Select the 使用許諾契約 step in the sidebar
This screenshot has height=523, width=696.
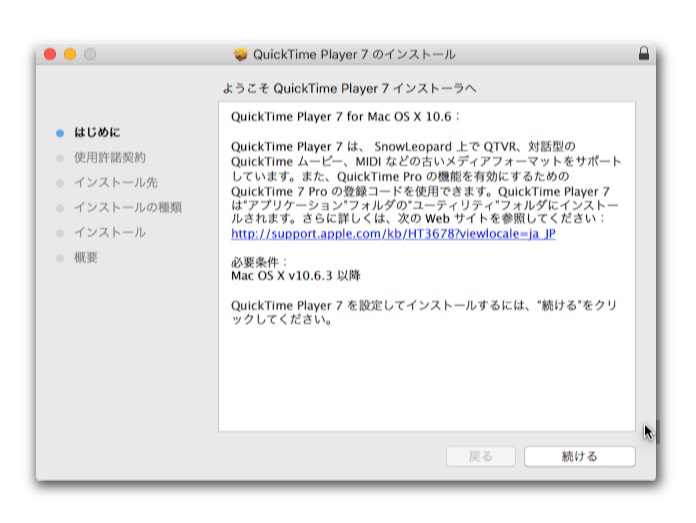point(109,157)
